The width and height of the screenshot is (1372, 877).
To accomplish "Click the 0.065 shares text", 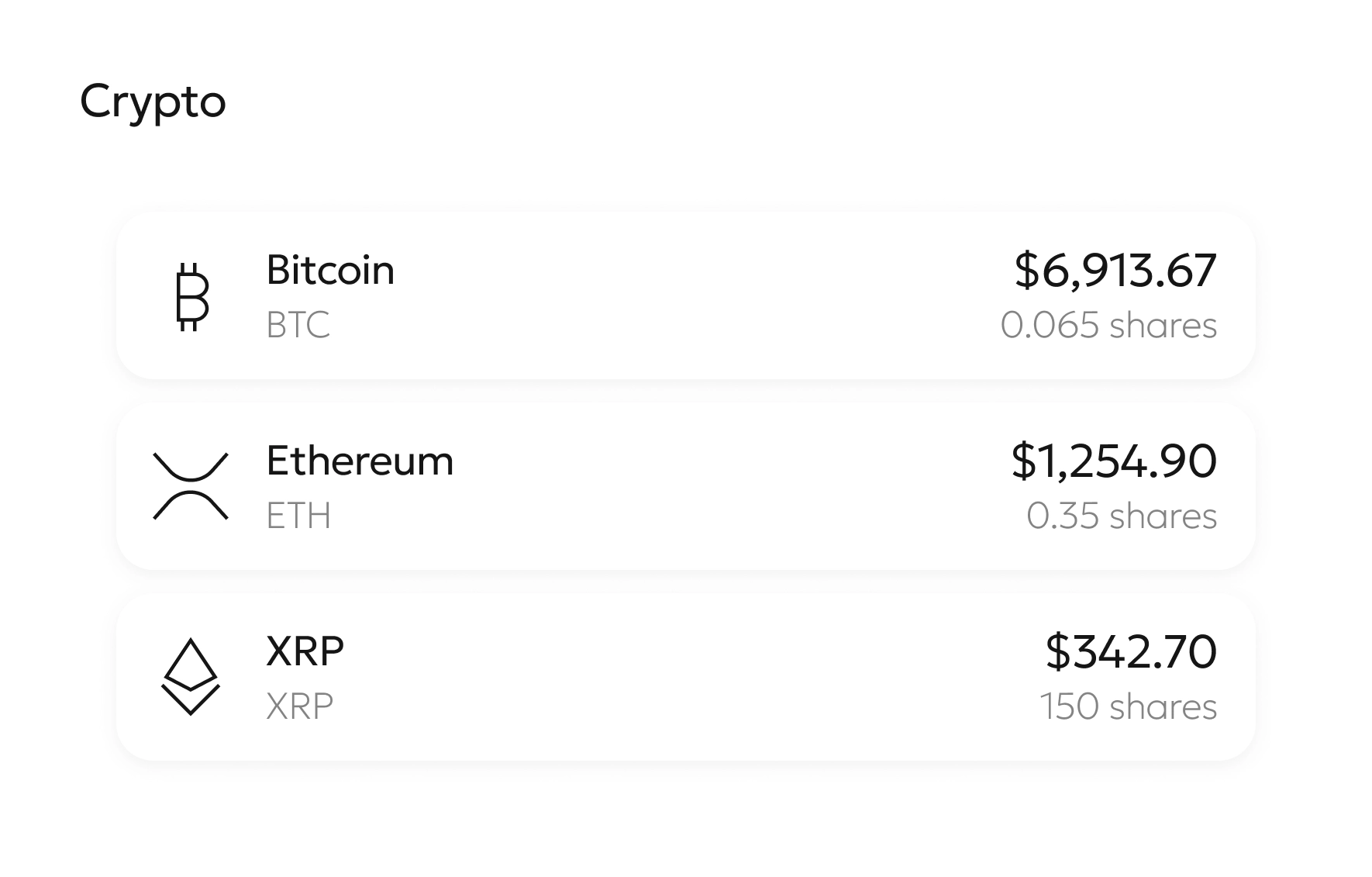I will coord(1108,326).
